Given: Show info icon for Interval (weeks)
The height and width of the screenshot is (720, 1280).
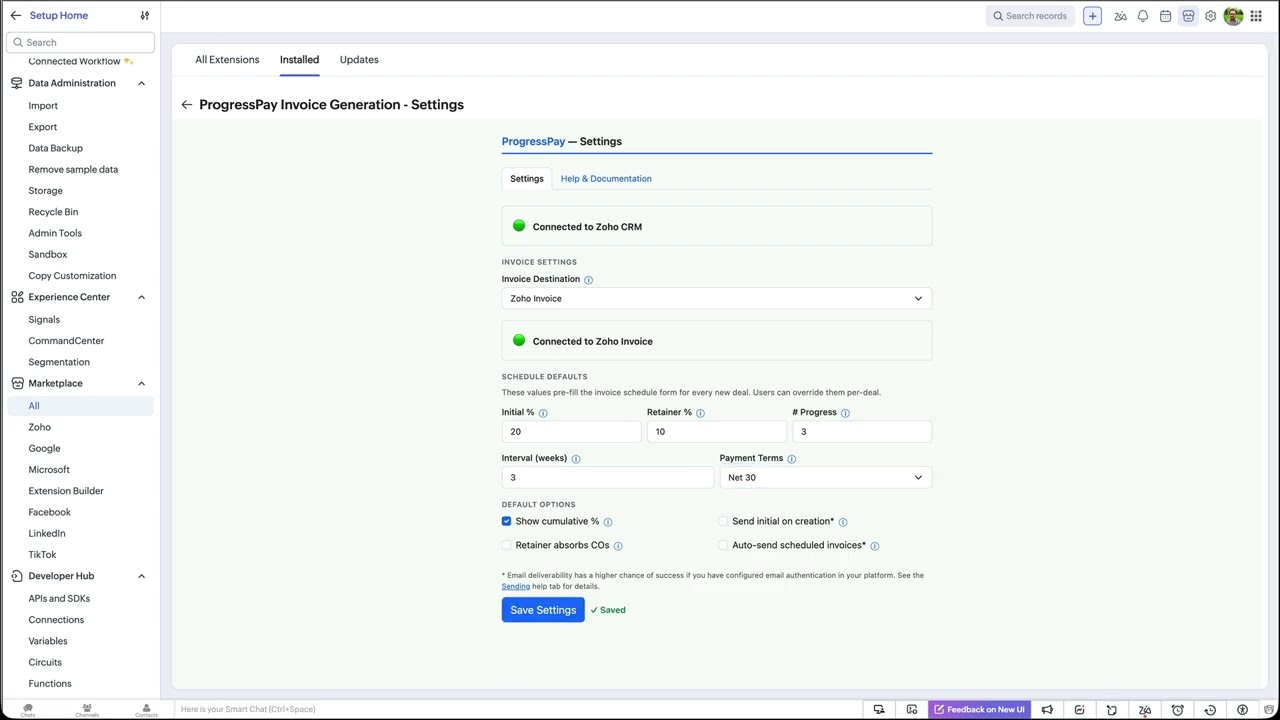Looking at the screenshot, I should click(575, 459).
